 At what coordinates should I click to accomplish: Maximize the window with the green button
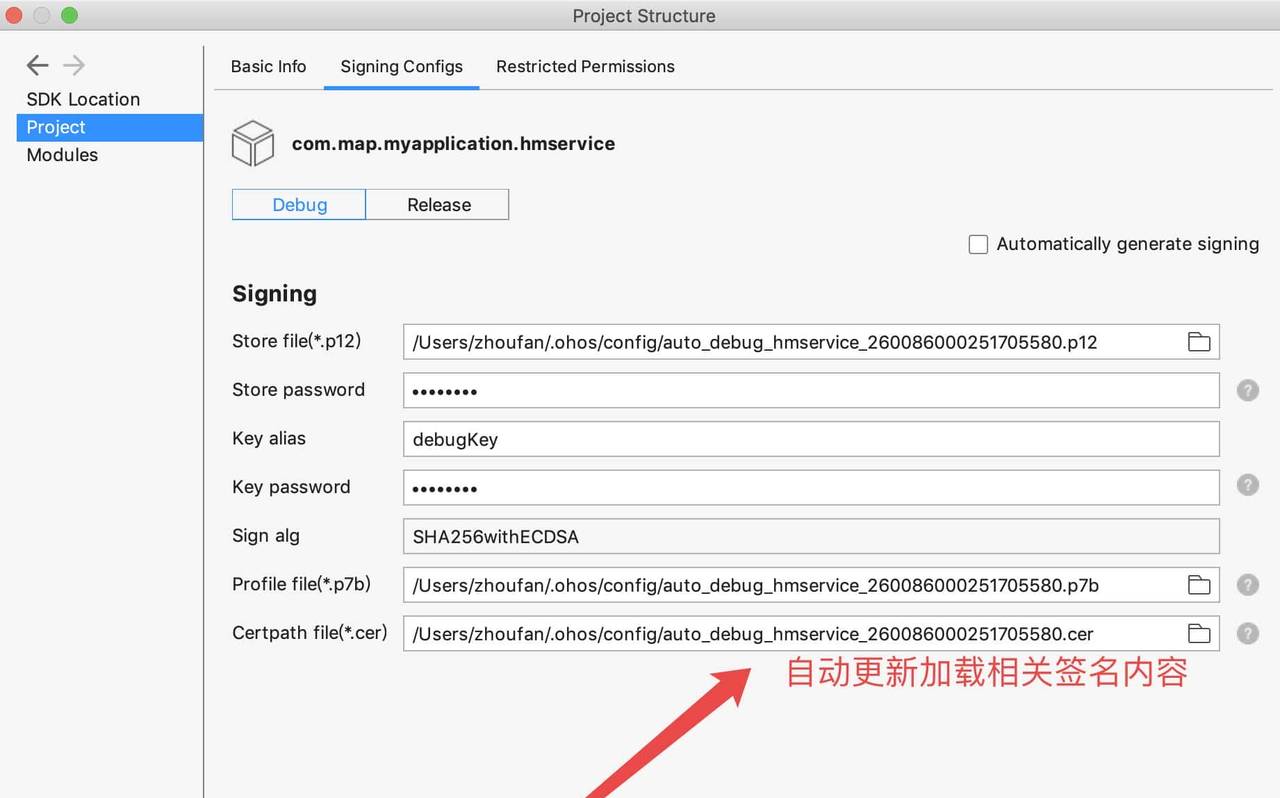pos(69,16)
